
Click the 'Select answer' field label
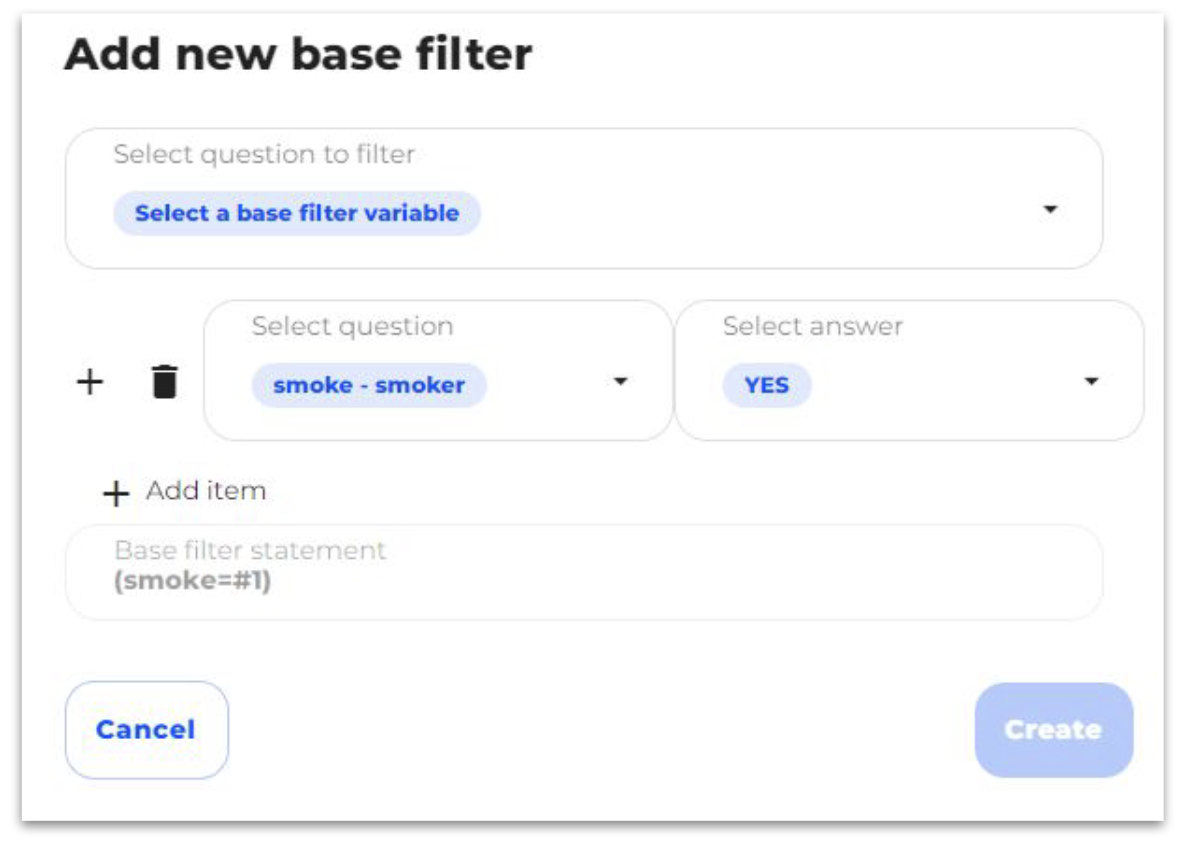(x=813, y=326)
